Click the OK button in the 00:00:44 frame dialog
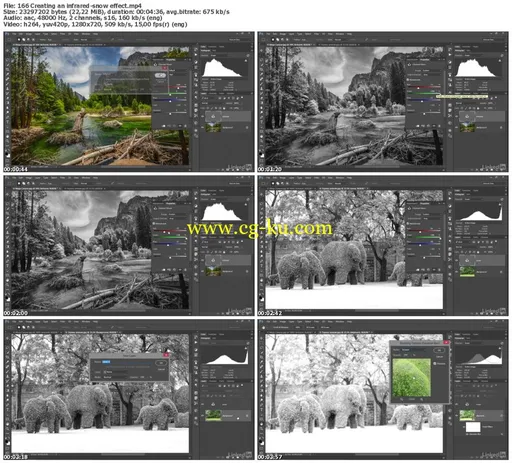This screenshot has width=512, height=463. [160, 75]
